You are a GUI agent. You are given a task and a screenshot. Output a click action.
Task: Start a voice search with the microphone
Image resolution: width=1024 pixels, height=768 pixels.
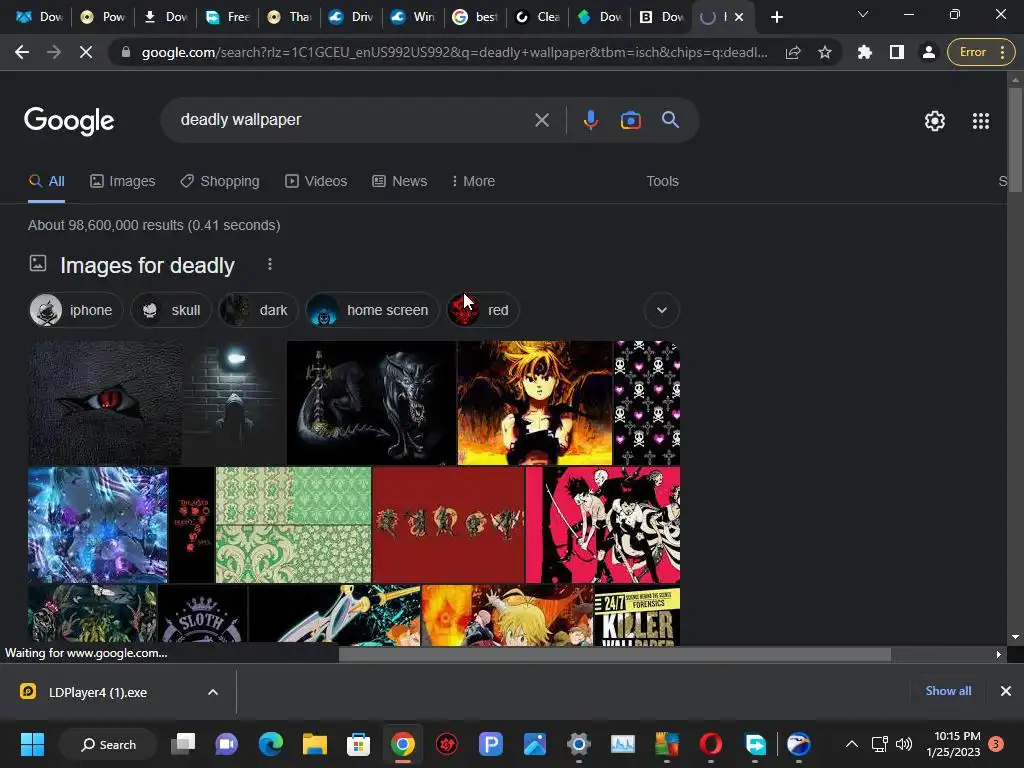(x=590, y=120)
